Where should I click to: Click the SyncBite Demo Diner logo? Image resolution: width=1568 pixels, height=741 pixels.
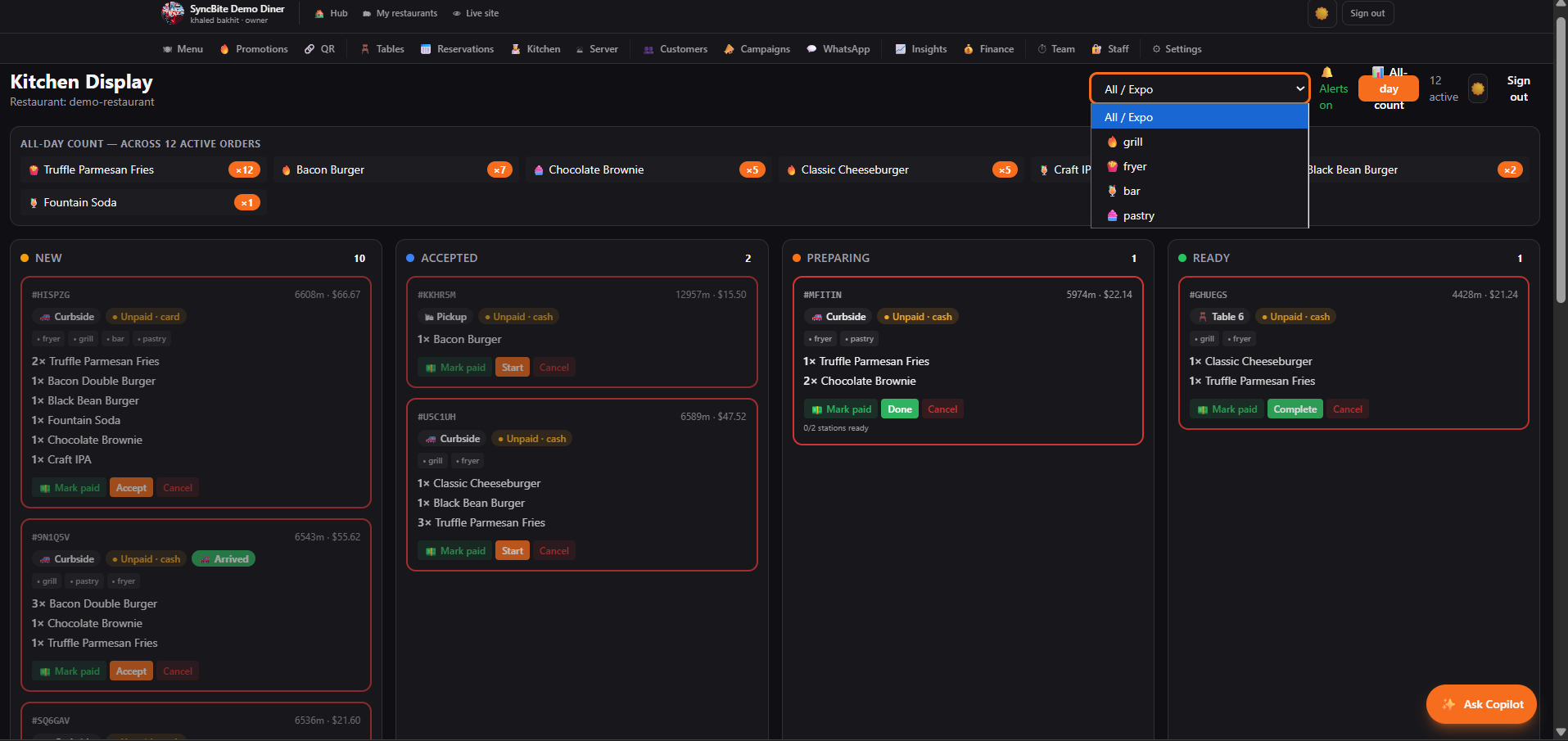(x=173, y=13)
